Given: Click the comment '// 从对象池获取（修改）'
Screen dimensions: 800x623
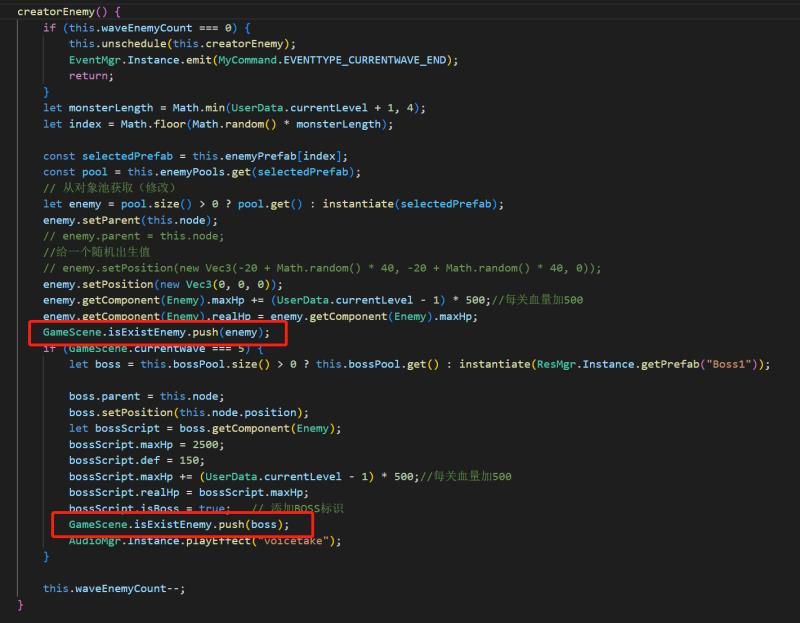Looking at the screenshot, I should 109,188.
